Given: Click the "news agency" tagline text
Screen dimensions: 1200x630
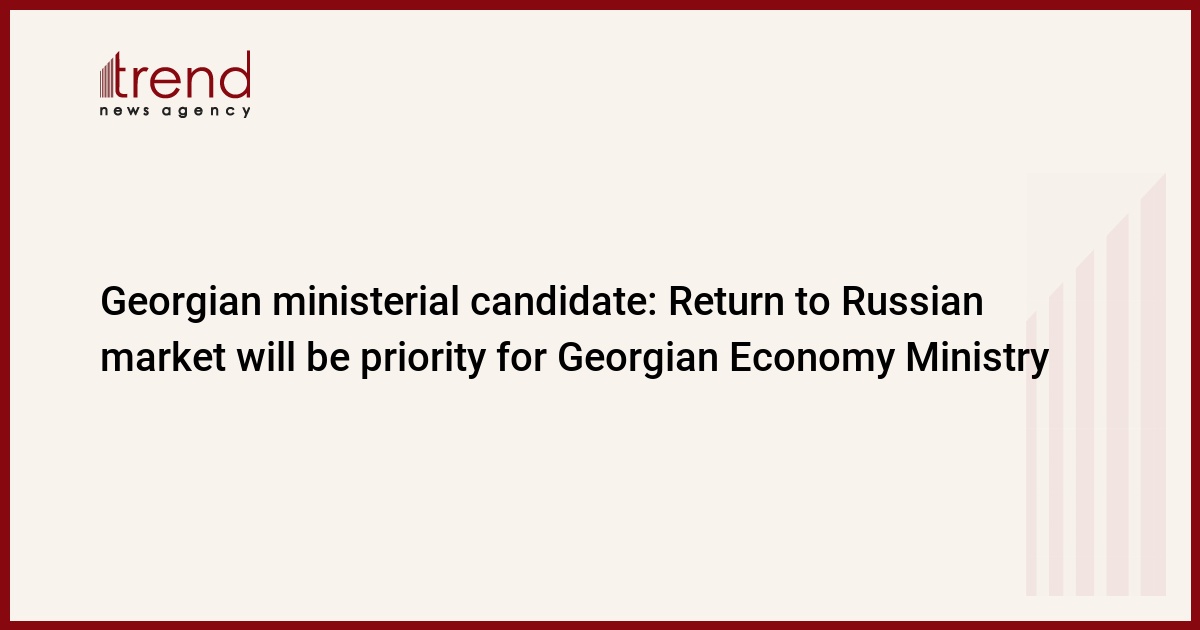Looking at the screenshot, I should [x=175, y=111].
